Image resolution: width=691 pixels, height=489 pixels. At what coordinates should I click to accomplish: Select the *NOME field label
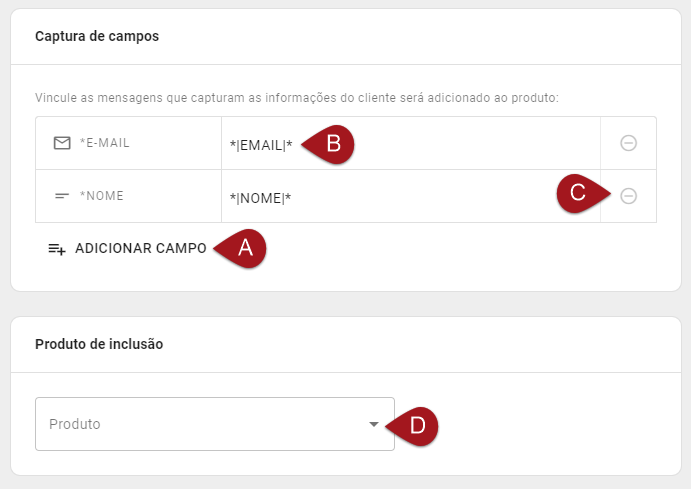click(102, 196)
